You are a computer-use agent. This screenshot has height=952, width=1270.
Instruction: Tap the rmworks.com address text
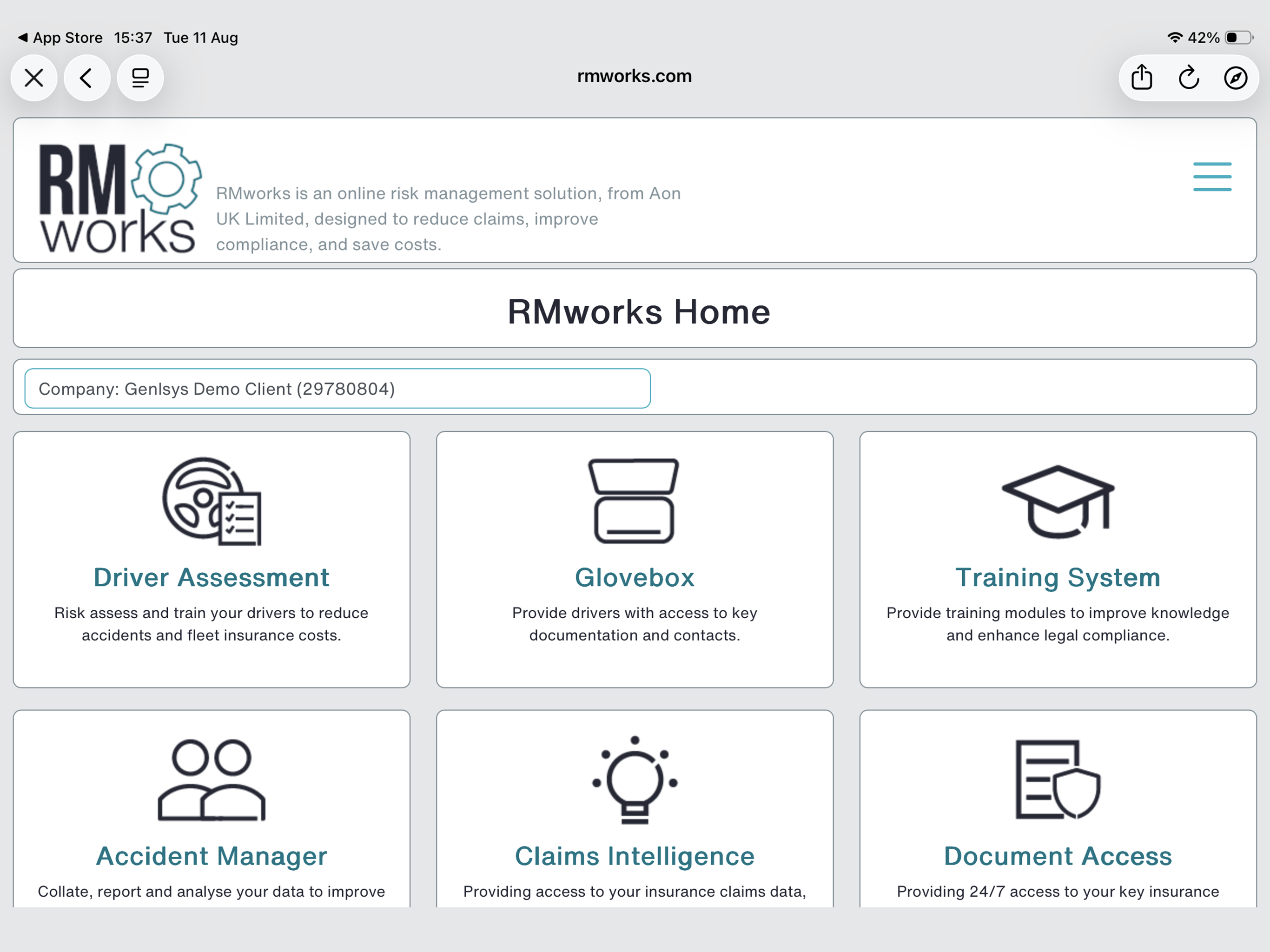pyautogui.click(x=635, y=76)
